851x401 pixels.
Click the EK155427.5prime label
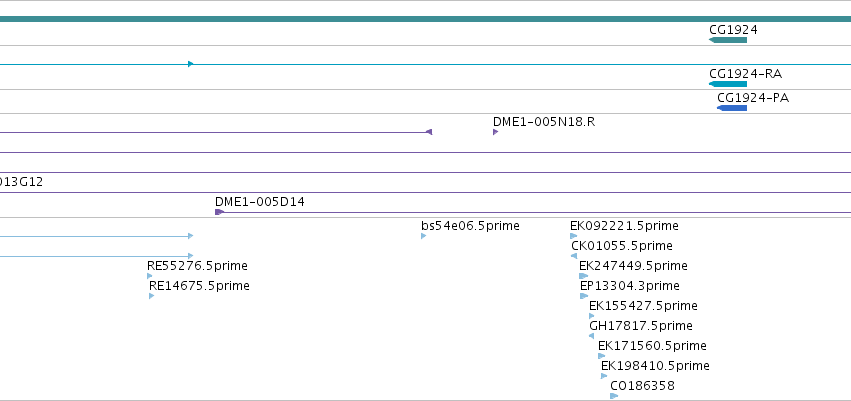tap(643, 306)
